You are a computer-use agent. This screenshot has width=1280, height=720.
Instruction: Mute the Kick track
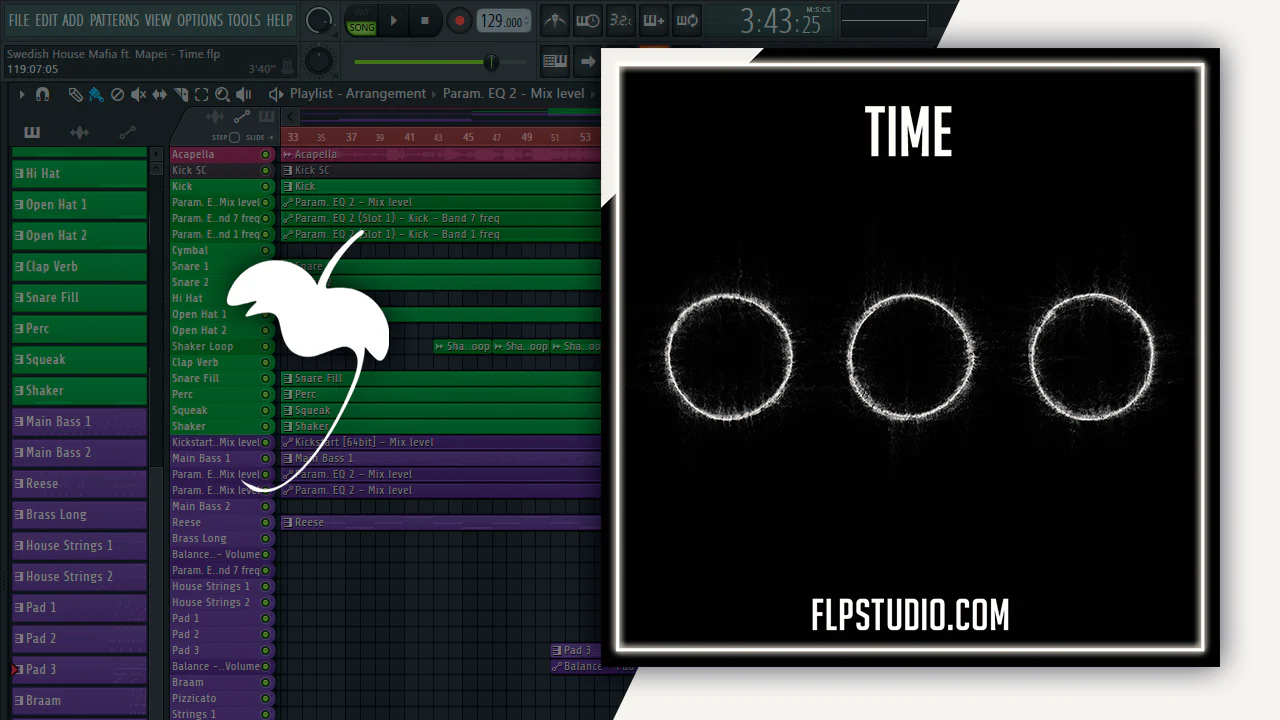pos(265,186)
